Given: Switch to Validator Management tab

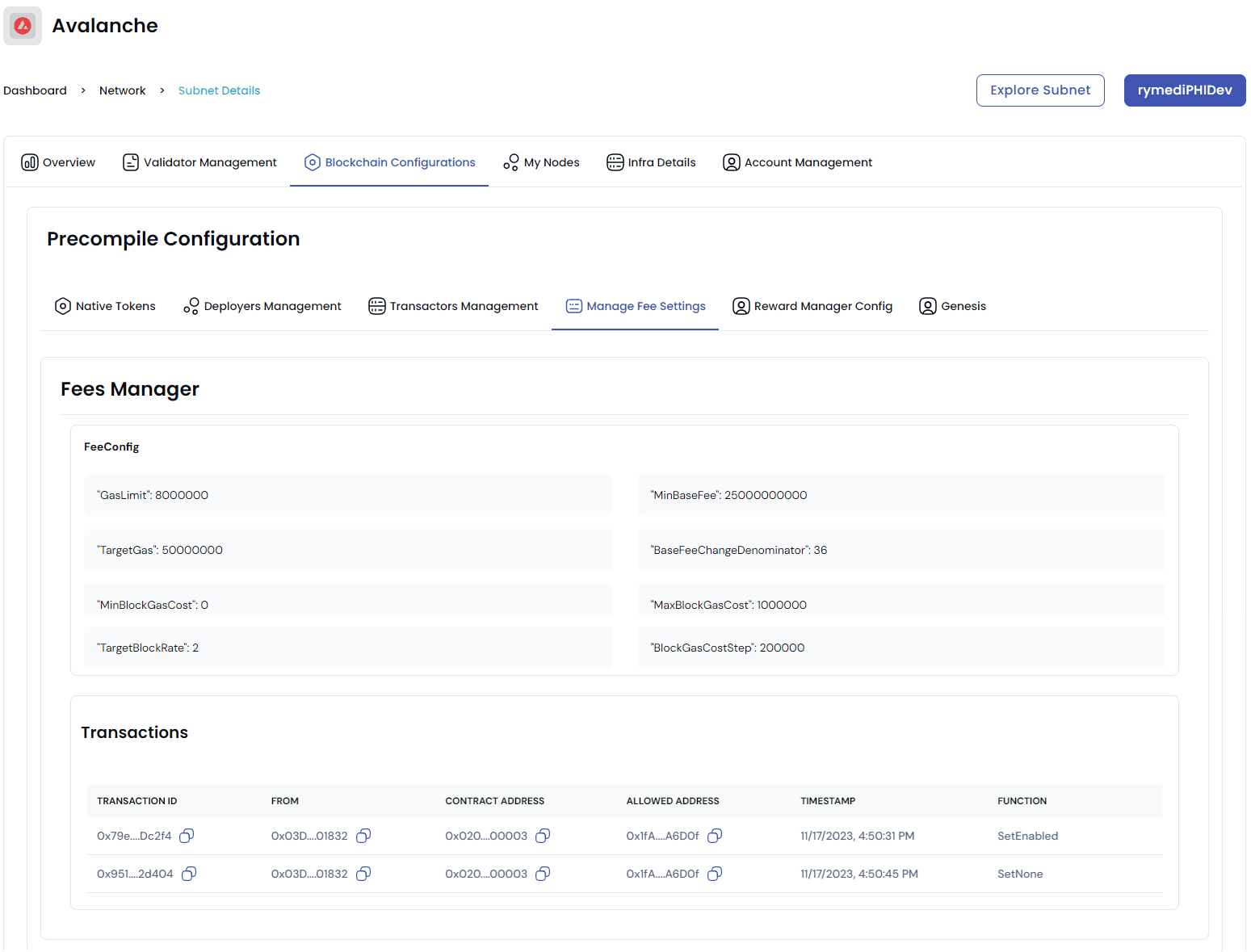Looking at the screenshot, I should coord(199,162).
